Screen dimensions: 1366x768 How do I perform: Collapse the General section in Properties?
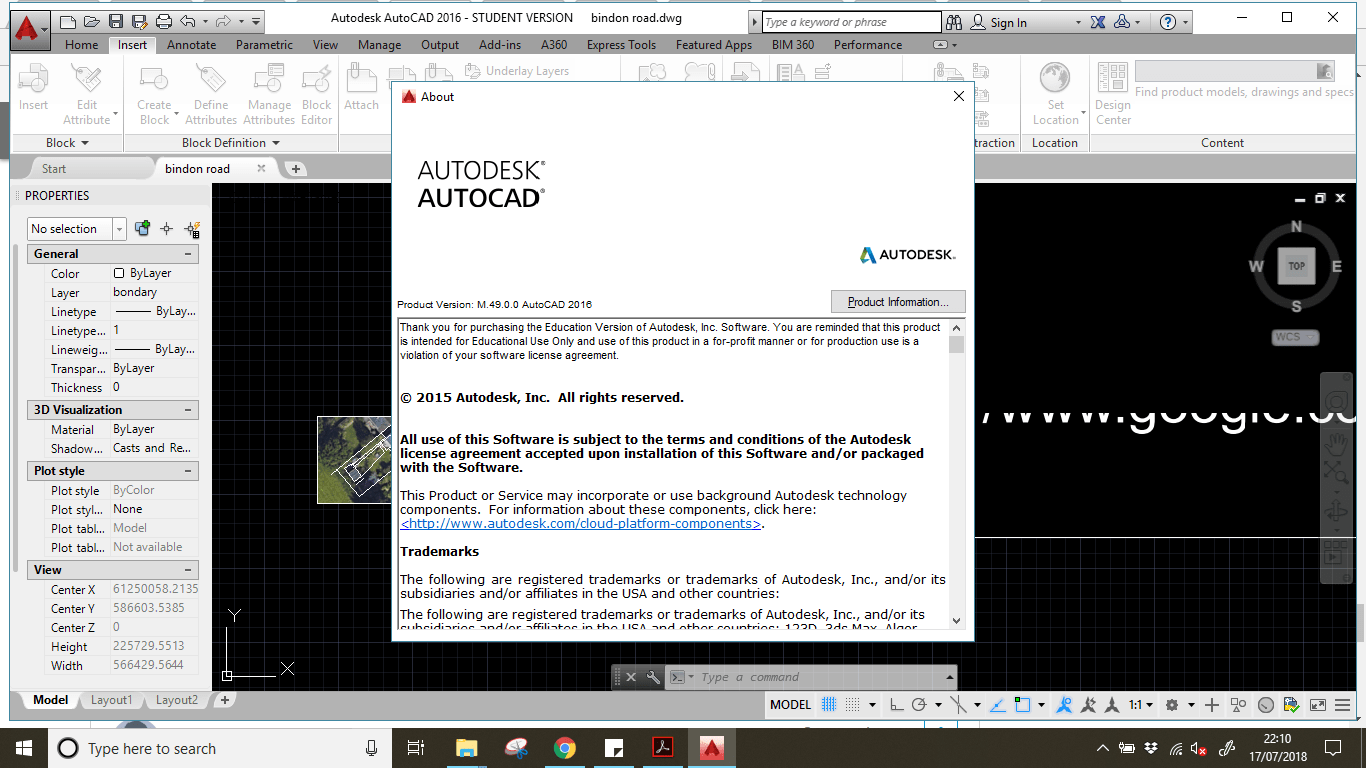tap(188, 254)
